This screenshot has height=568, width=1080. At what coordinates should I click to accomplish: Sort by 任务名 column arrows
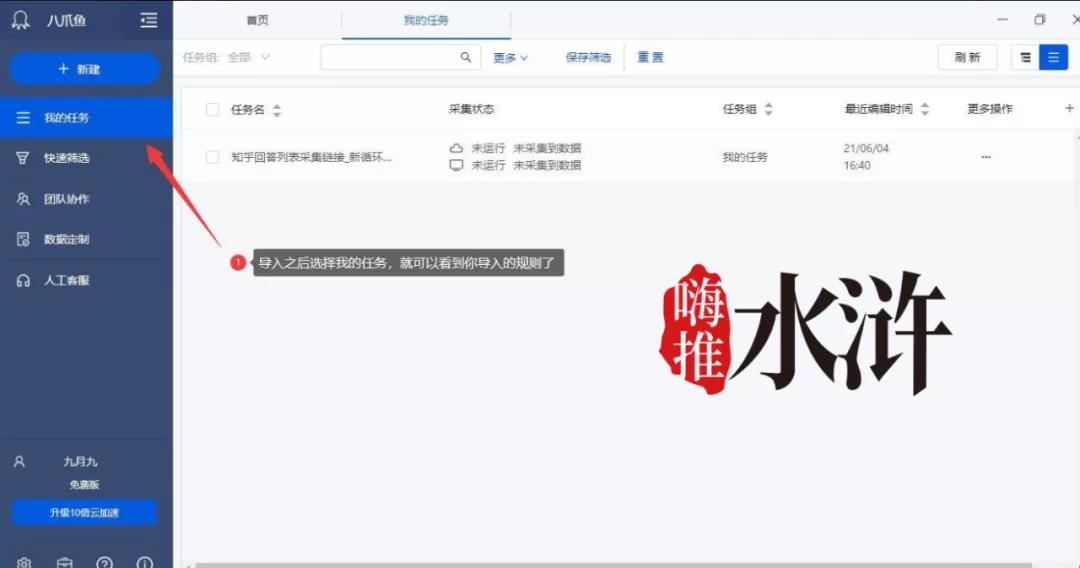pyautogui.click(x=277, y=109)
